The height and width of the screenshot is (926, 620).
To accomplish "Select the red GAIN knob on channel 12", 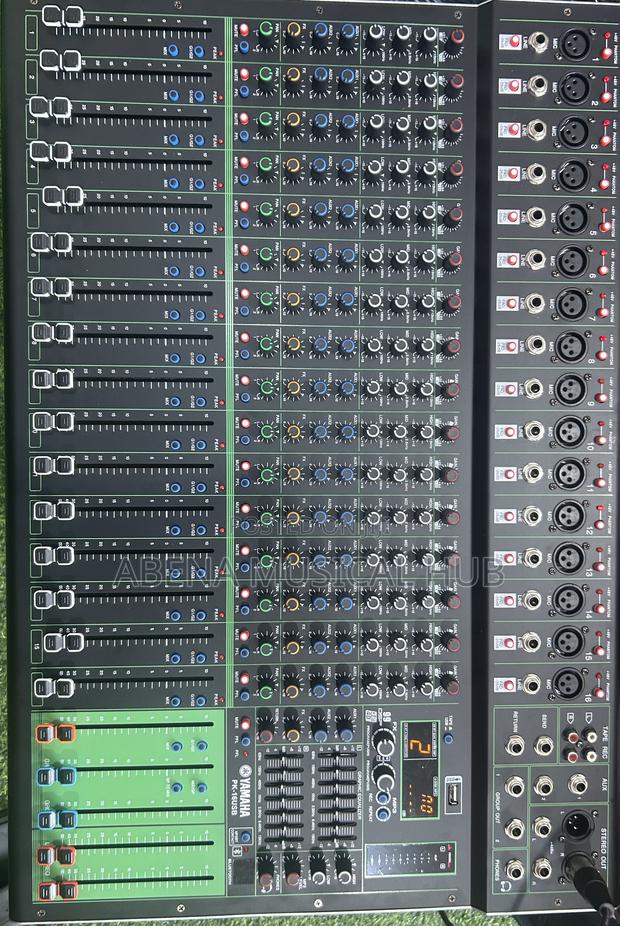I will coord(451,517).
